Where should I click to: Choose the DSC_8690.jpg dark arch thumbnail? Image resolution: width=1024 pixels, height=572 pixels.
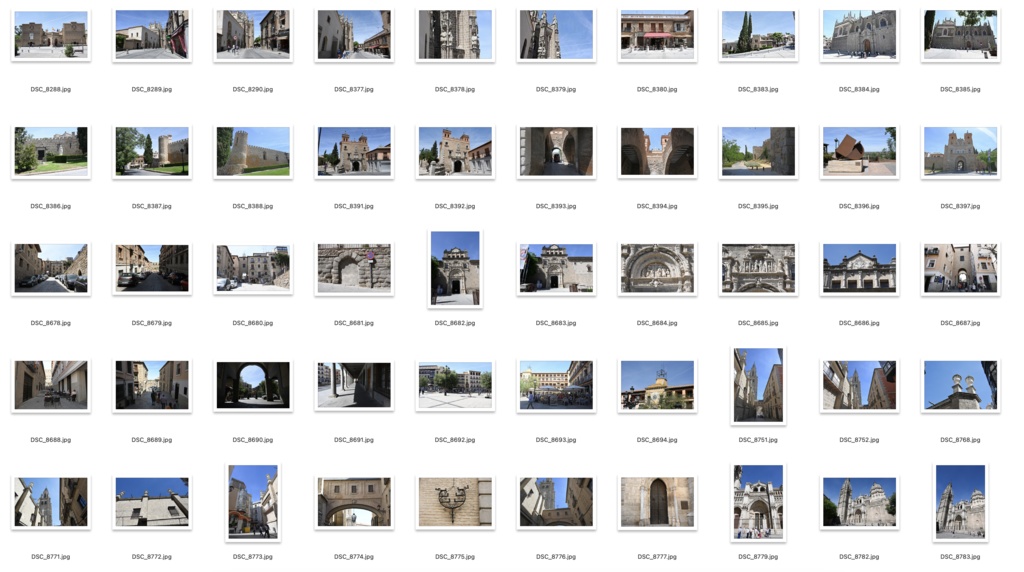(x=253, y=385)
